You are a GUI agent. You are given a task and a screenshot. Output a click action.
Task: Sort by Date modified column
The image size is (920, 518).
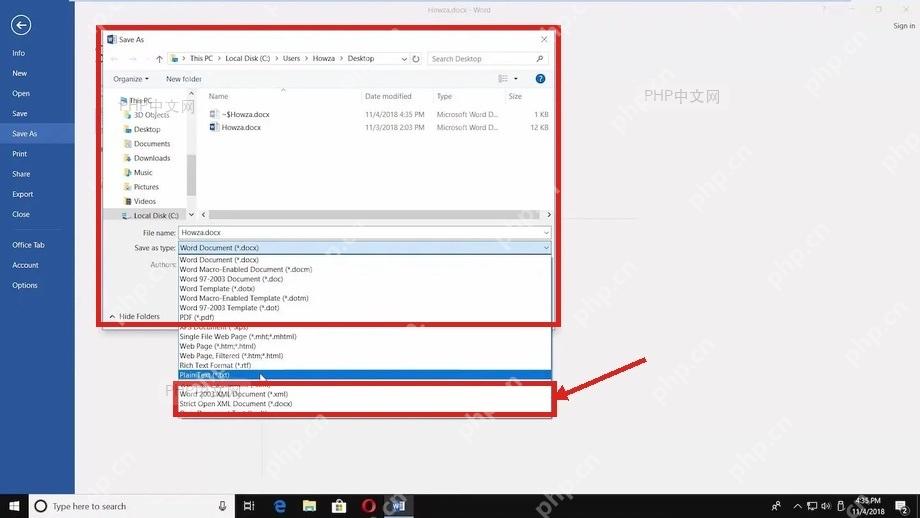point(388,96)
